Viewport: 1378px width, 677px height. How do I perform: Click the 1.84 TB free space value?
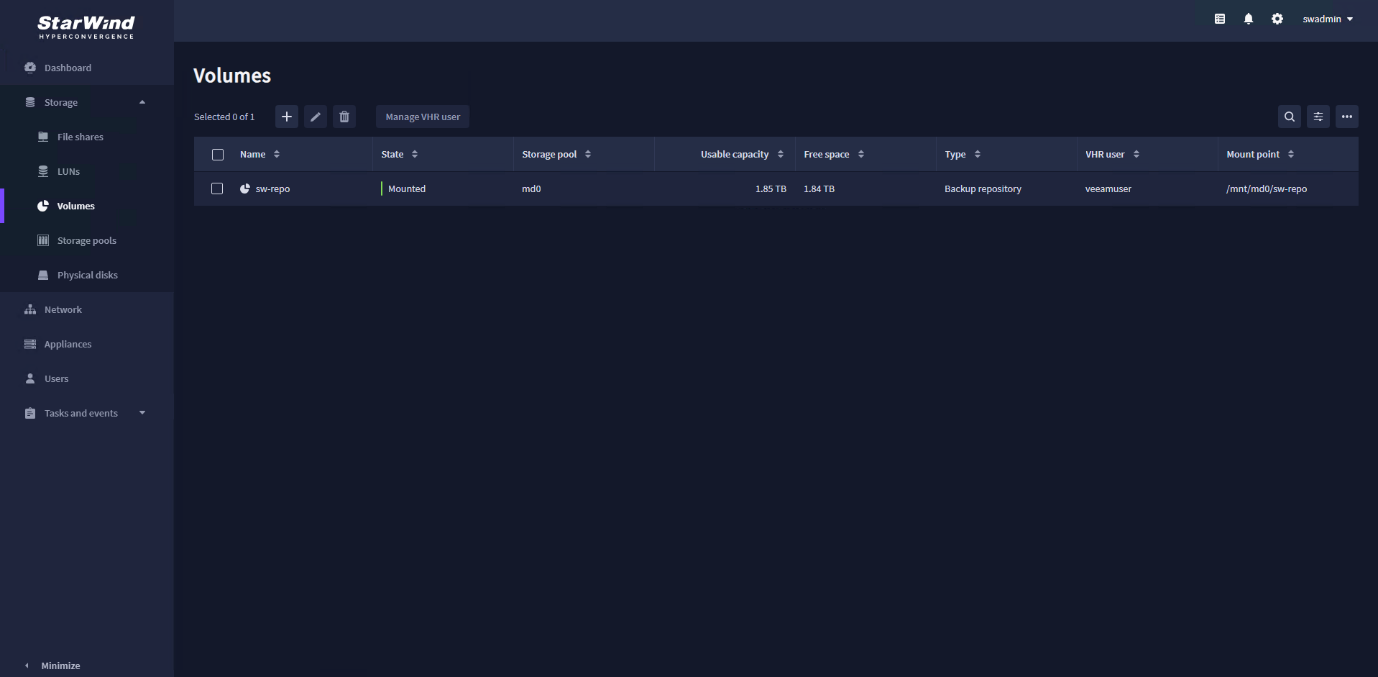tap(819, 189)
